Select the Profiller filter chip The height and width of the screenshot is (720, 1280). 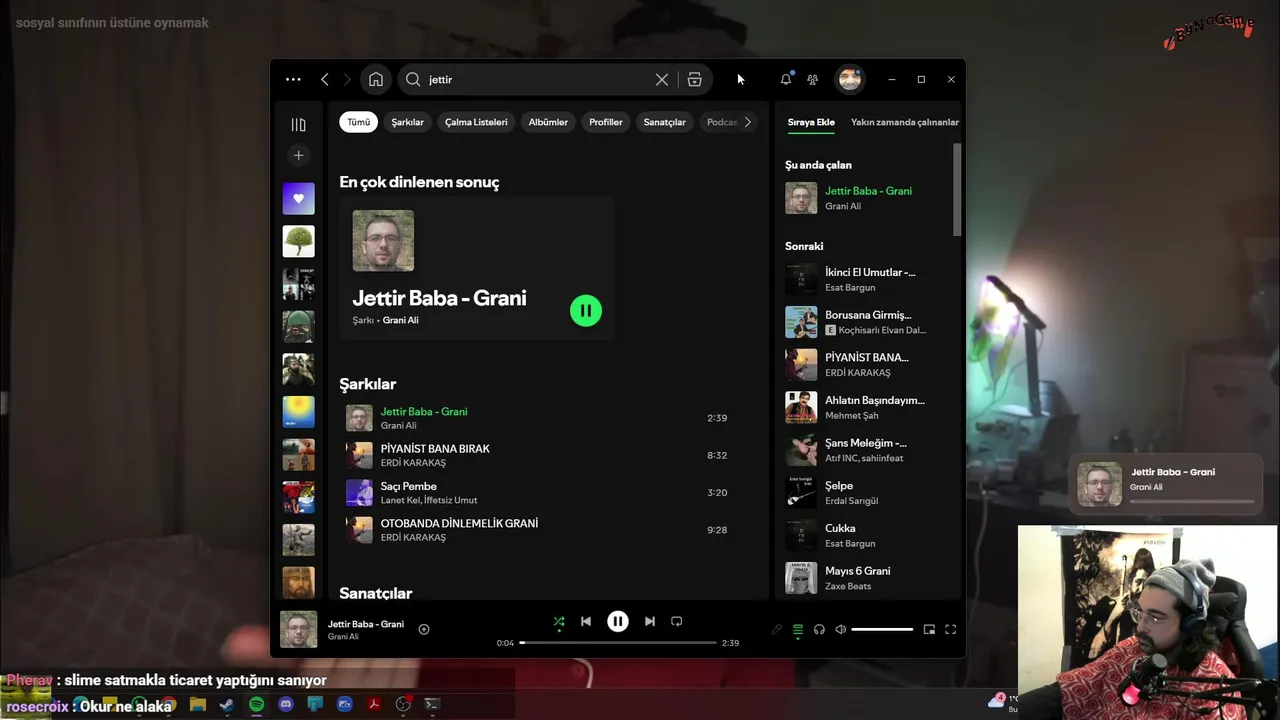(x=606, y=122)
